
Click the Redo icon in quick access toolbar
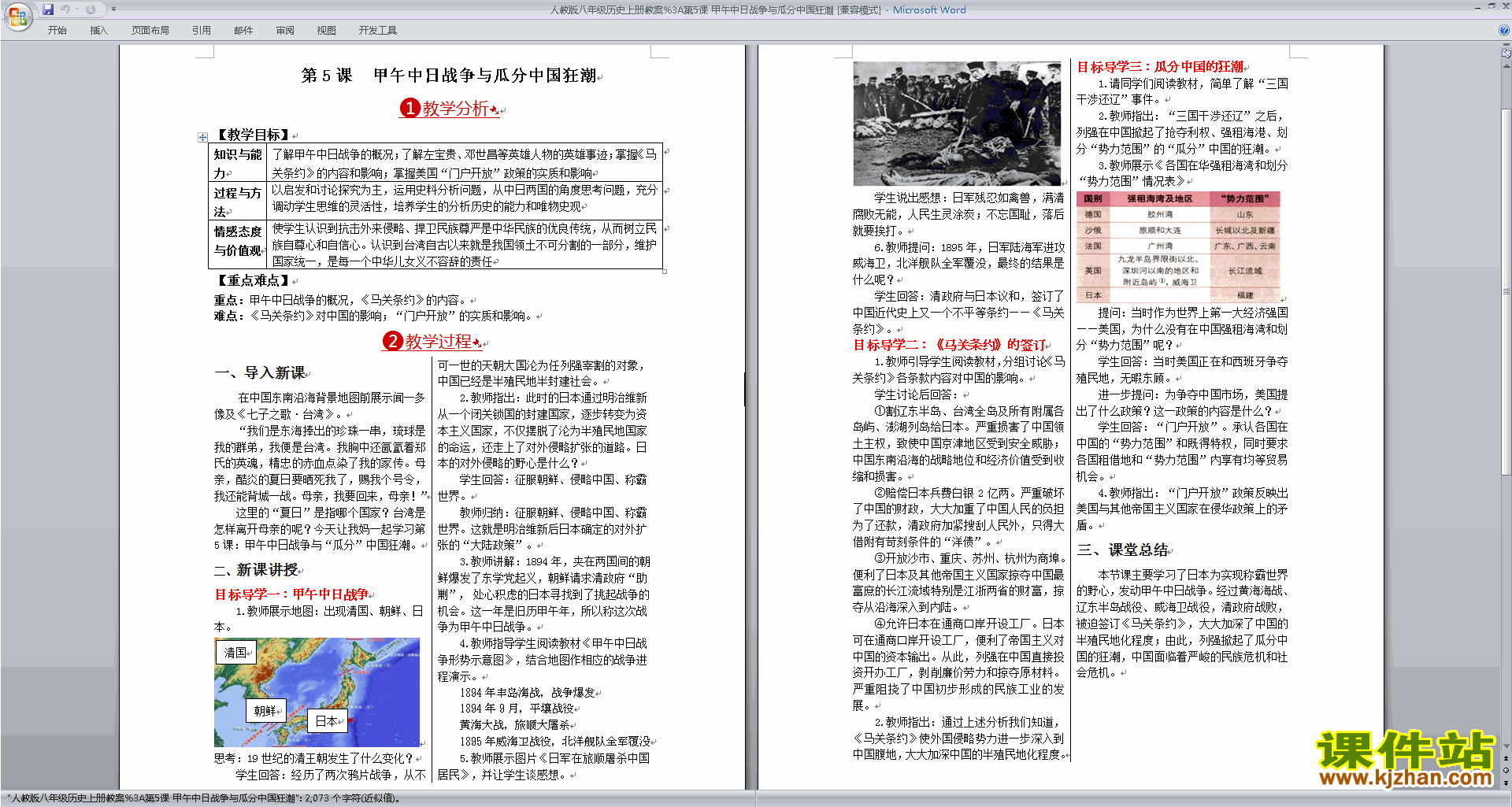coord(91,9)
